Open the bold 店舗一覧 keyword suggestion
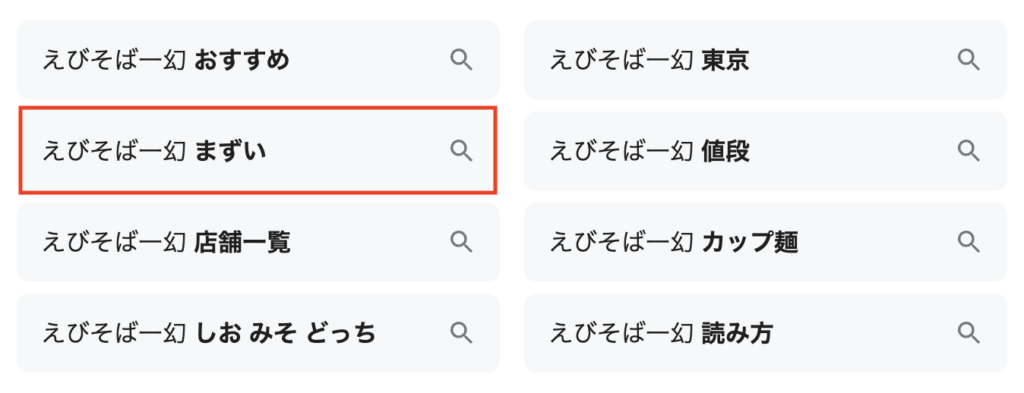Image resolution: width=1024 pixels, height=393 pixels. tap(242, 242)
